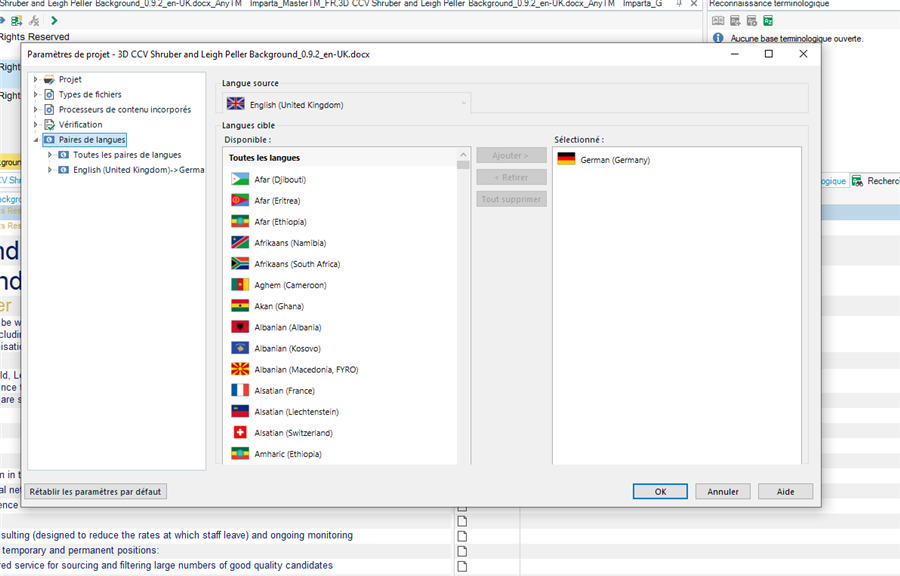Expand the Types de fichiers node
The width and height of the screenshot is (900, 576).
[x=36, y=94]
